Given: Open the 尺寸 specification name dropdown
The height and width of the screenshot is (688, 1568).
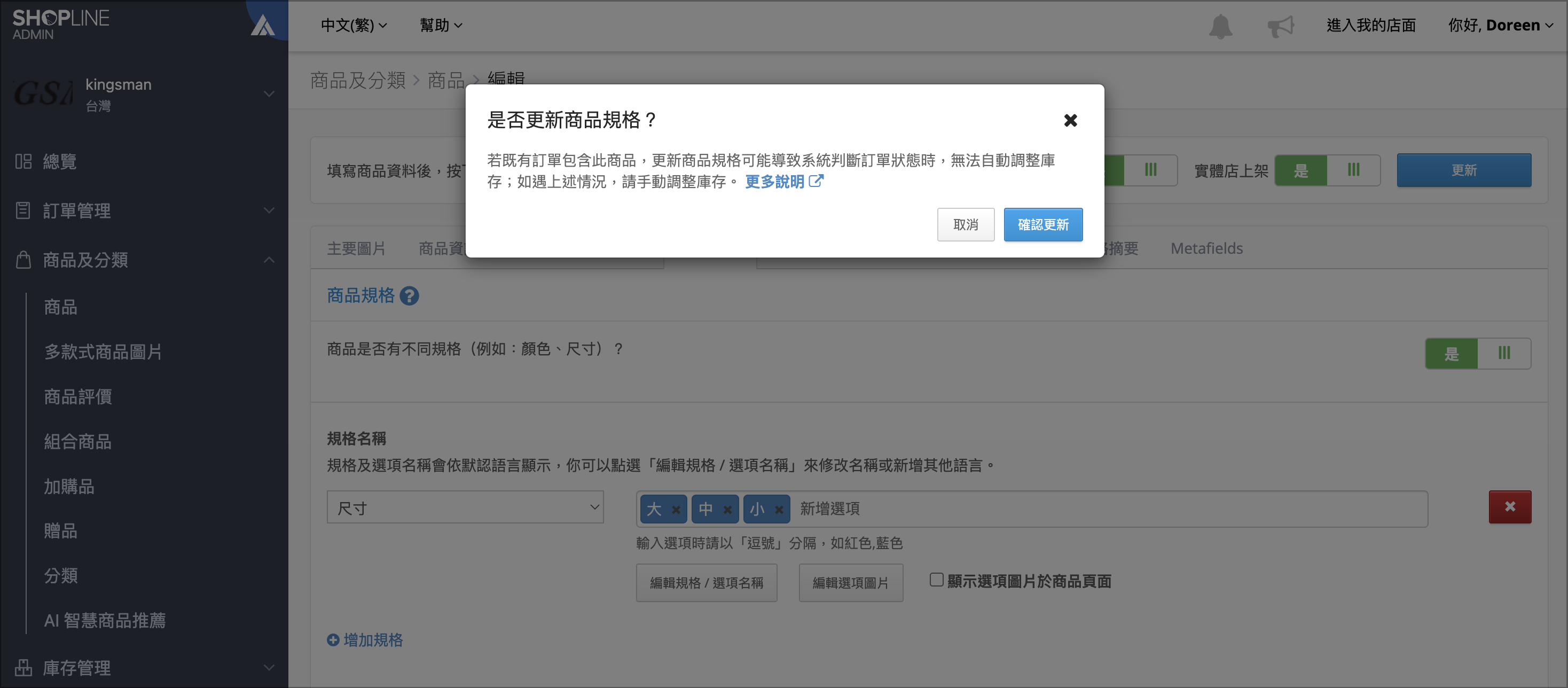Looking at the screenshot, I should coord(465,507).
